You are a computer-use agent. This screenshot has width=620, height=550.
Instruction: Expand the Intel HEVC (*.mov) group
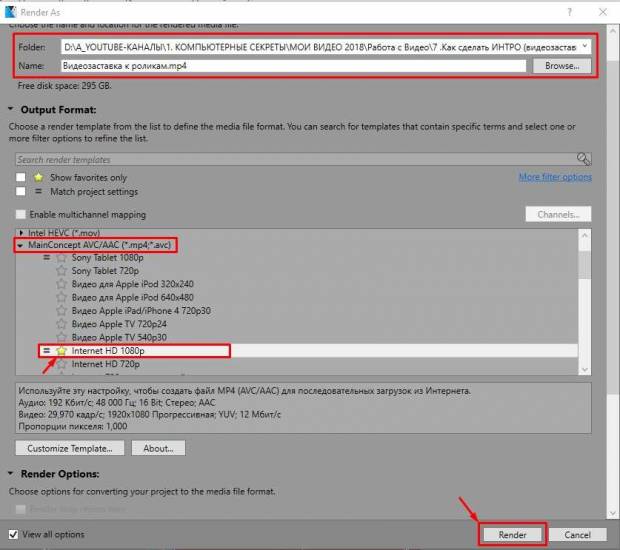click(20, 232)
